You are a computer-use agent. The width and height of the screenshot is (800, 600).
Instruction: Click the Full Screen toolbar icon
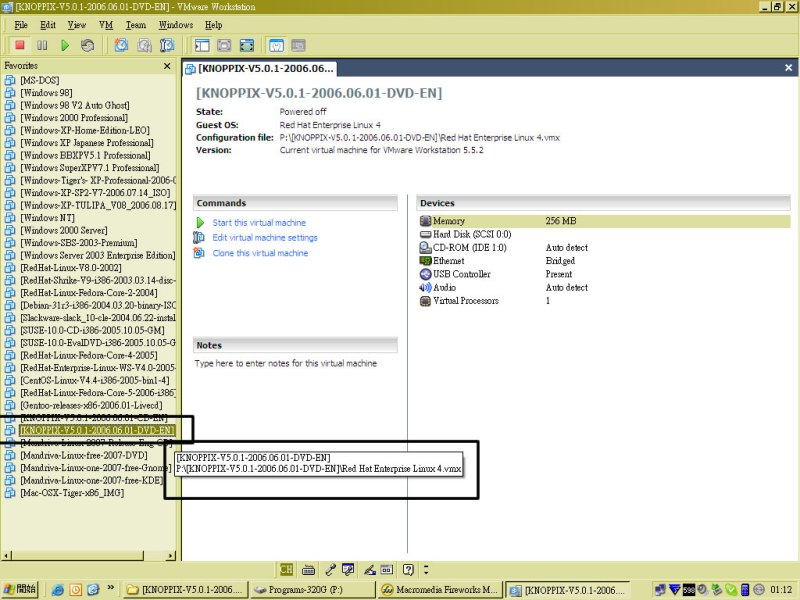coord(247,45)
